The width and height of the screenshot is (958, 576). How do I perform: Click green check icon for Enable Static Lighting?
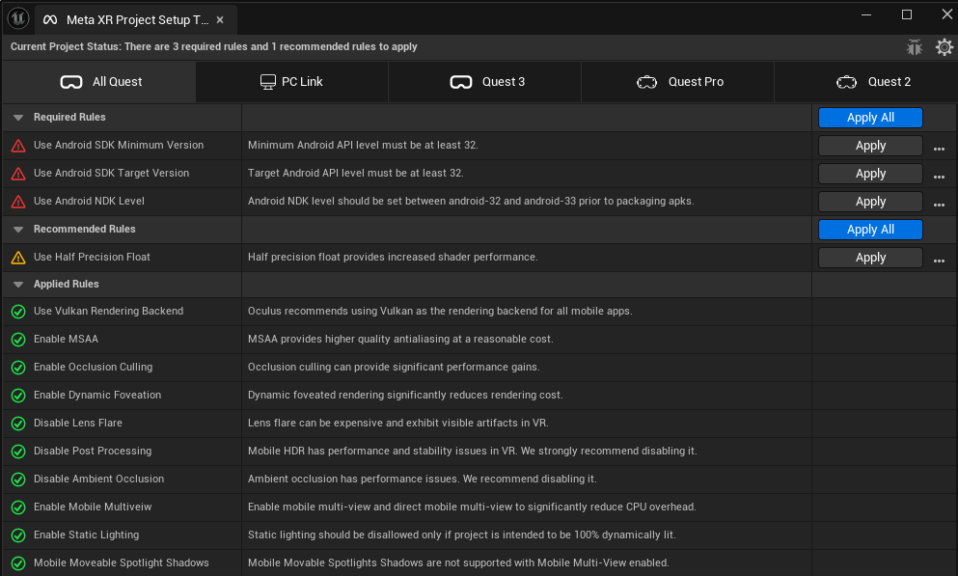[x=18, y=536]
